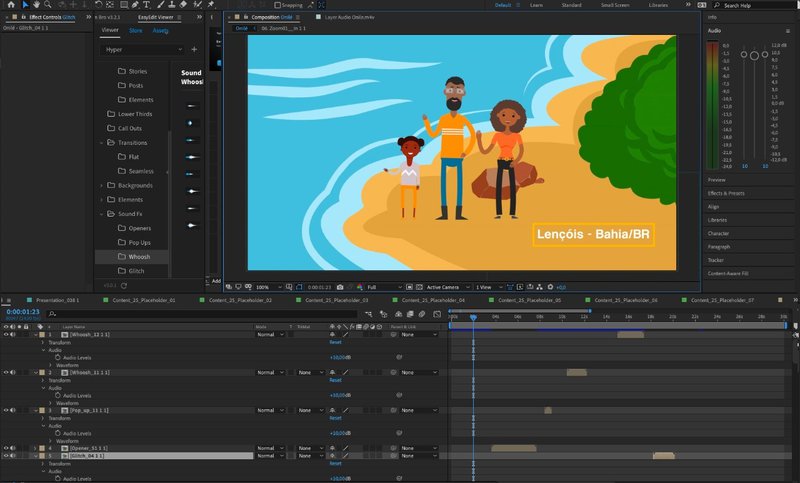The image size is (800, 483).
Task: Mute audio of the Pop_up_11 layer
Action: click(14, 410)
